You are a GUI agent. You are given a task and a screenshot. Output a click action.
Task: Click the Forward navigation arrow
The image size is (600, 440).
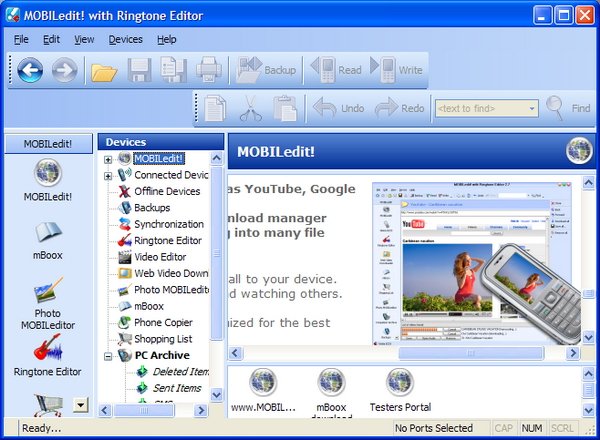(x=64, y=70)
